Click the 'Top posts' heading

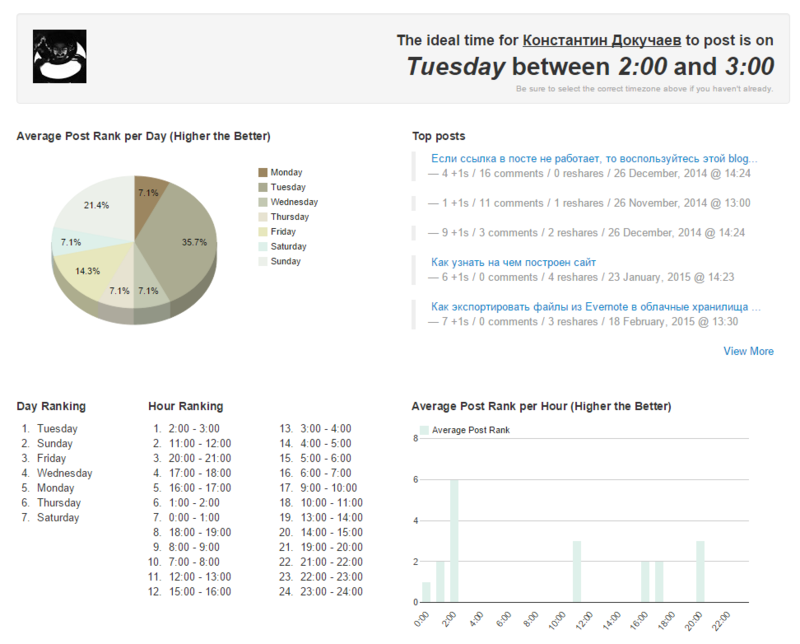[439, 136]
